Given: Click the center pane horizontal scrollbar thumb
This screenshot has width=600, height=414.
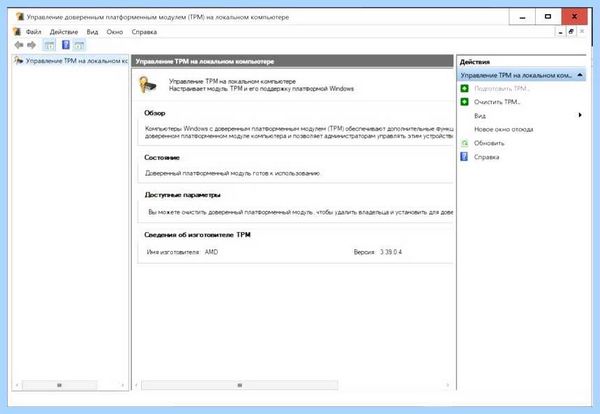Looking at the screenshot, I should (x=240, y=385).
